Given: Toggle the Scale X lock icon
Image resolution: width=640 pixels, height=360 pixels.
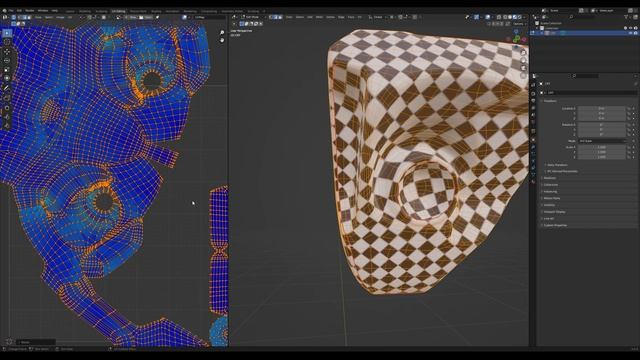Looking at the screenshot, I should coord(629,147).
